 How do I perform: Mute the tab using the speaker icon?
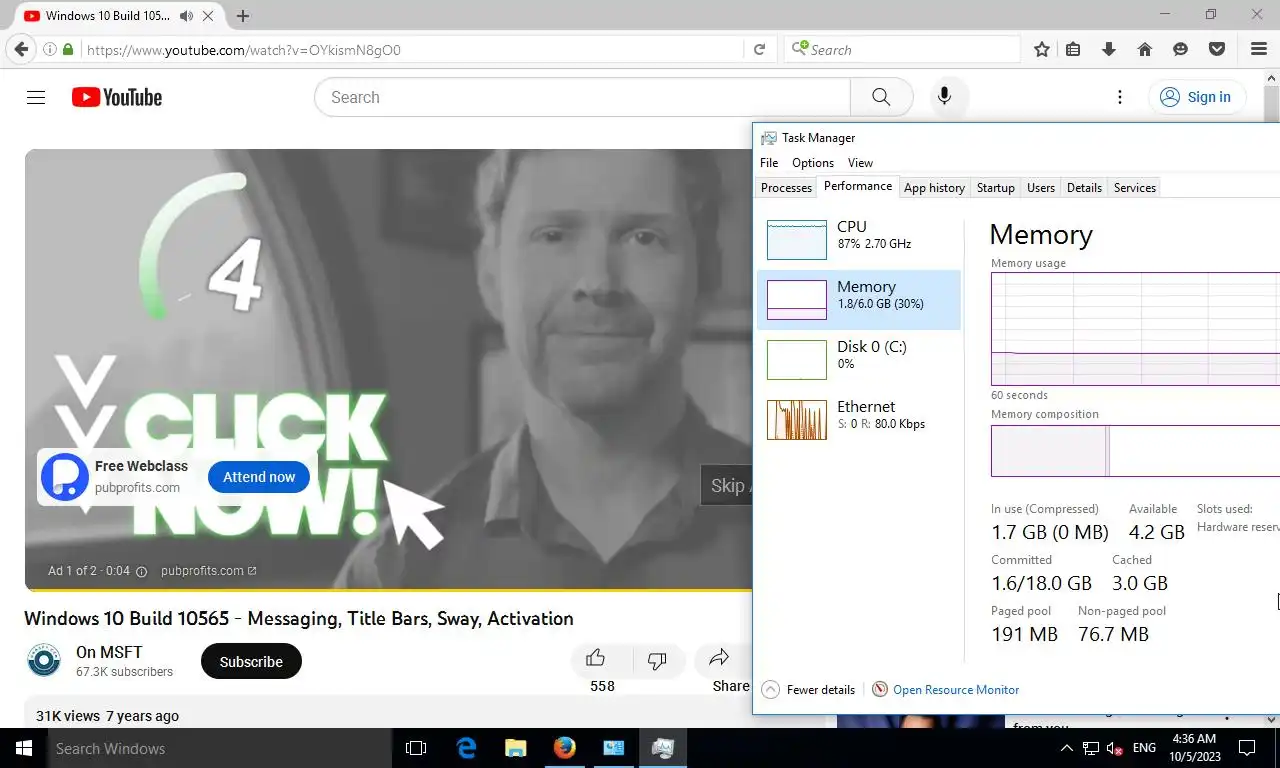point(187,16)
